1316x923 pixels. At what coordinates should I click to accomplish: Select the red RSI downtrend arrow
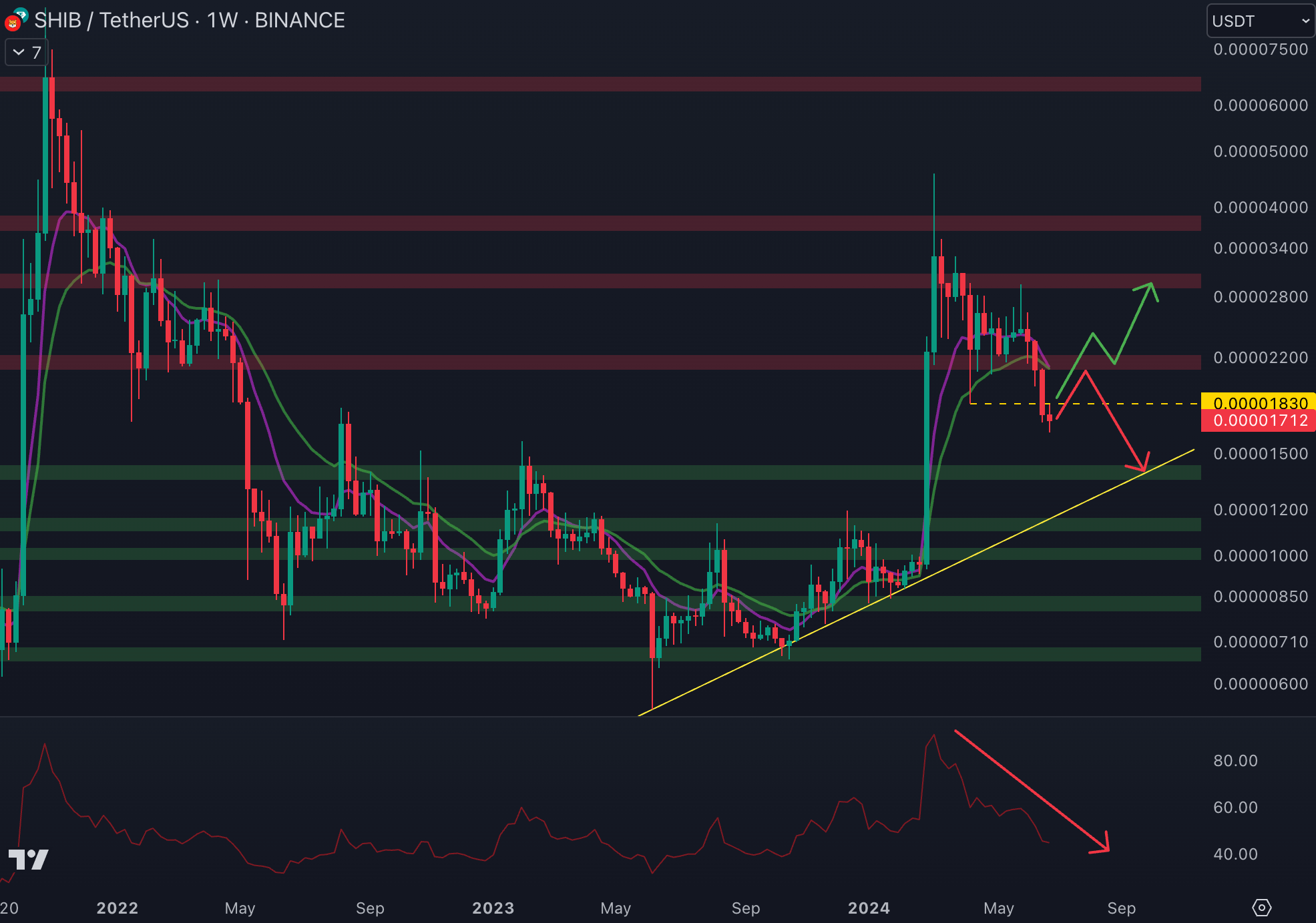click(x=1032, y=790)
